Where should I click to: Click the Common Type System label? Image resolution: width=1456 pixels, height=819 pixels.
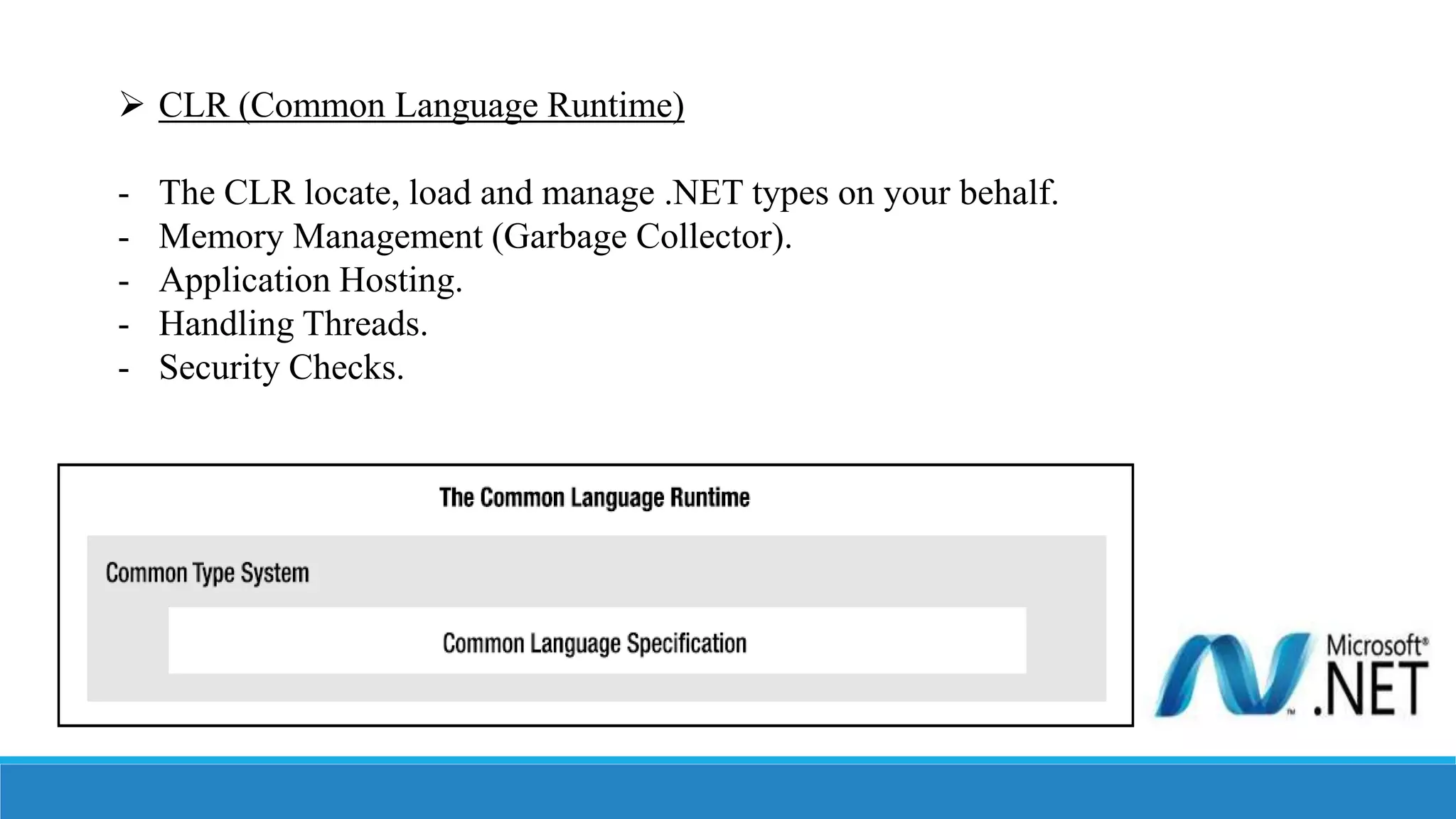coord(208,573)
